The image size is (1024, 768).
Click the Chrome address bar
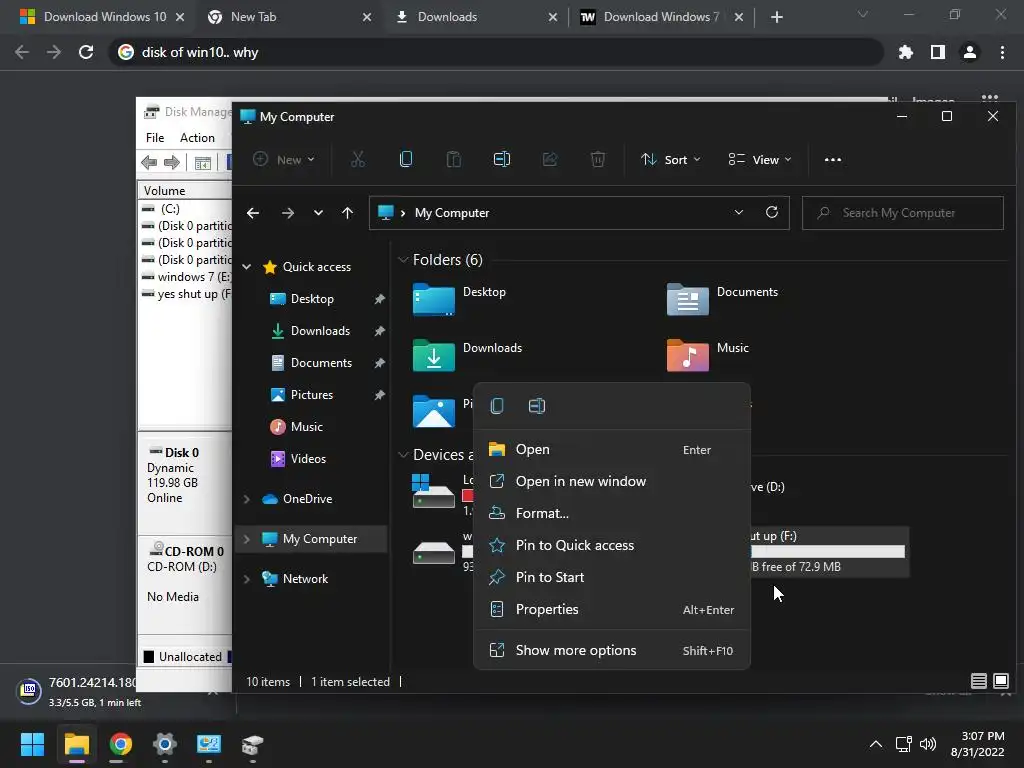point(496,52)
